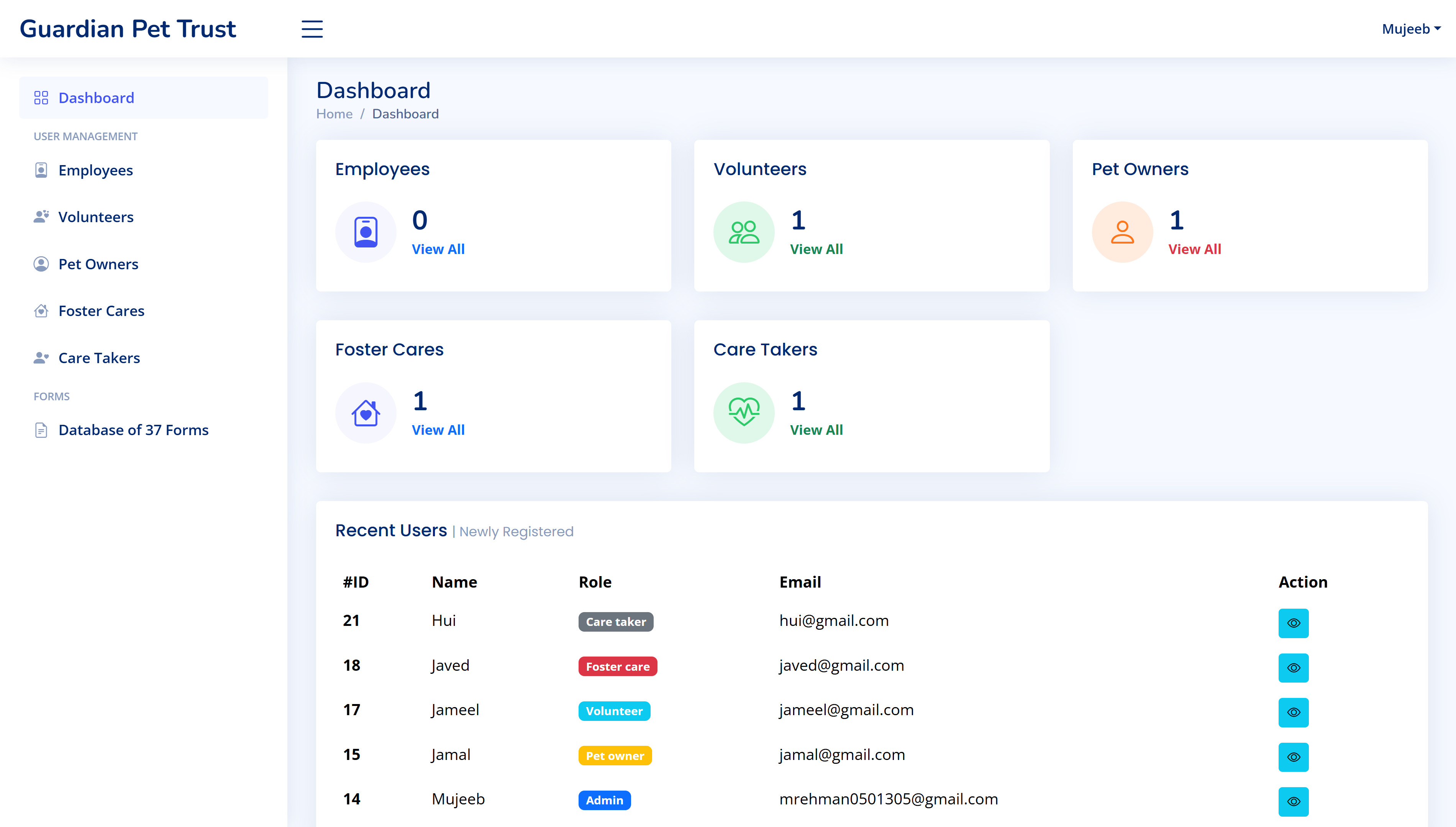Click the Pet Owners card person icon
Viewport: 1456px width, 827px height.
tap(1122, 232)
